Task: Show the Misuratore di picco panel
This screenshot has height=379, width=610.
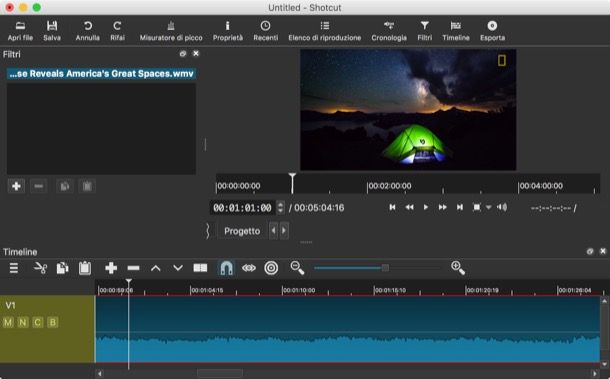Action: coord(171,31)
